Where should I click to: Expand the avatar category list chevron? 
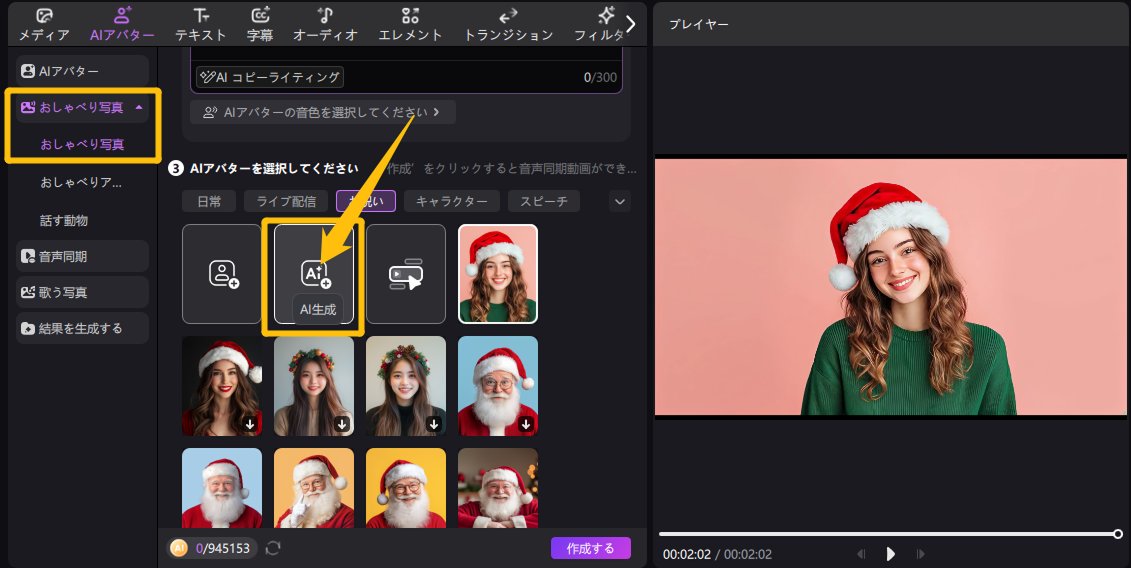tap(620, 202)
